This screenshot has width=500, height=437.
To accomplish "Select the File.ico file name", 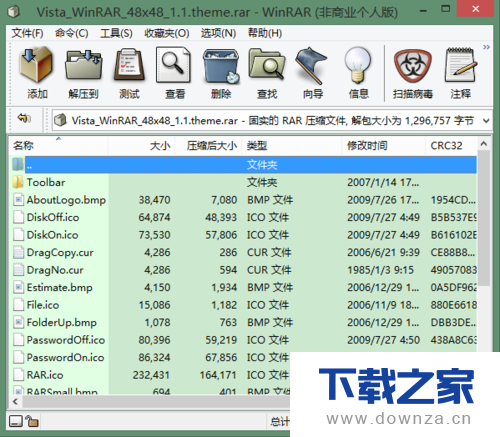I will [x=43, y=305].
